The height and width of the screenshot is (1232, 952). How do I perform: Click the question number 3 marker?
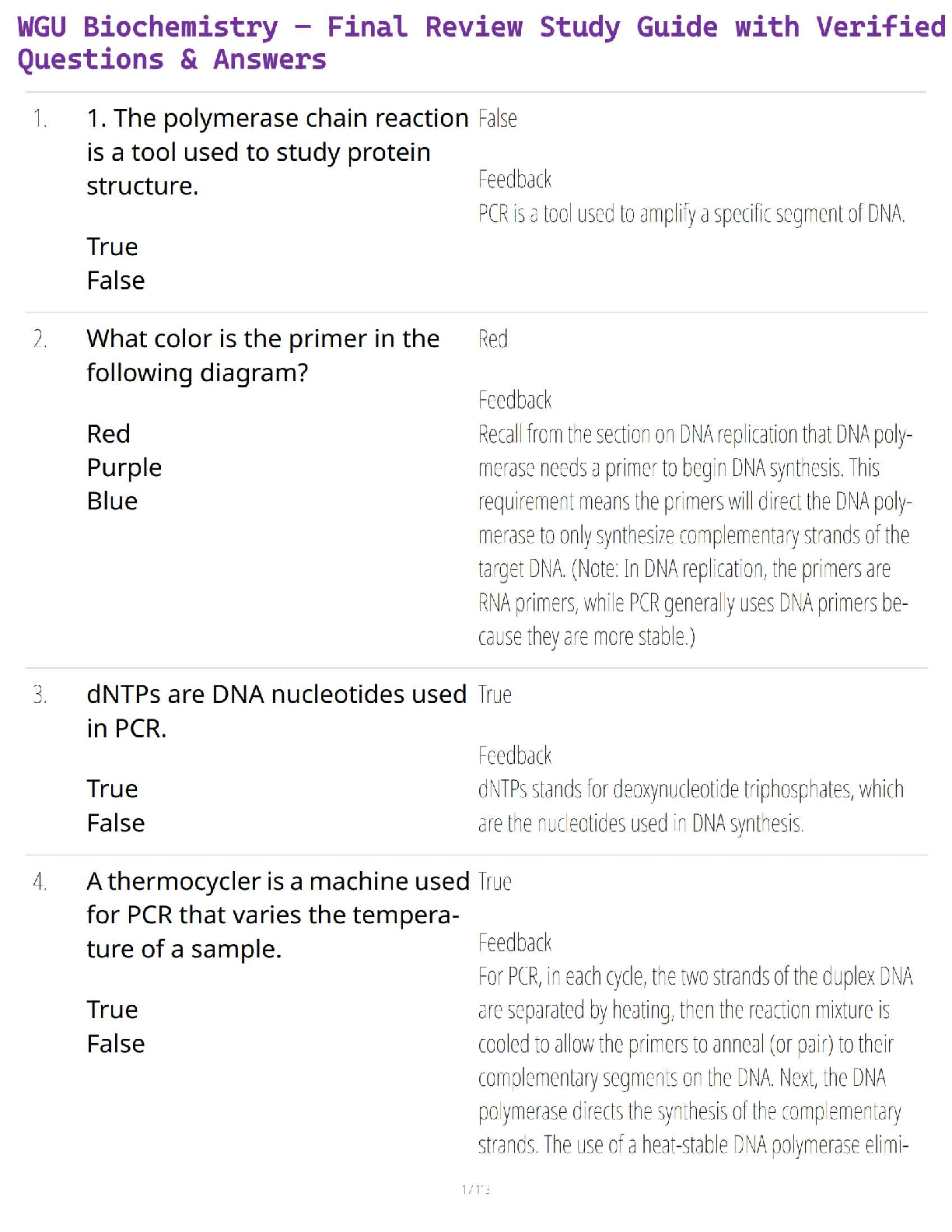coord(40,695)
